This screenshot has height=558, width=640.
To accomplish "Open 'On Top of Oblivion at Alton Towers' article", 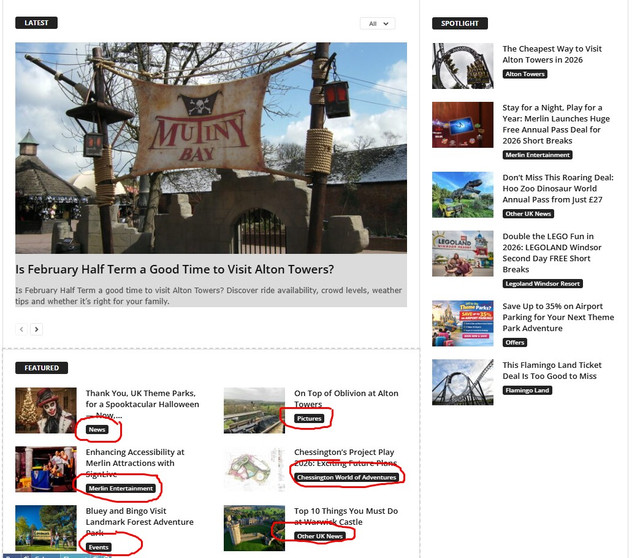I will (346, 399).
